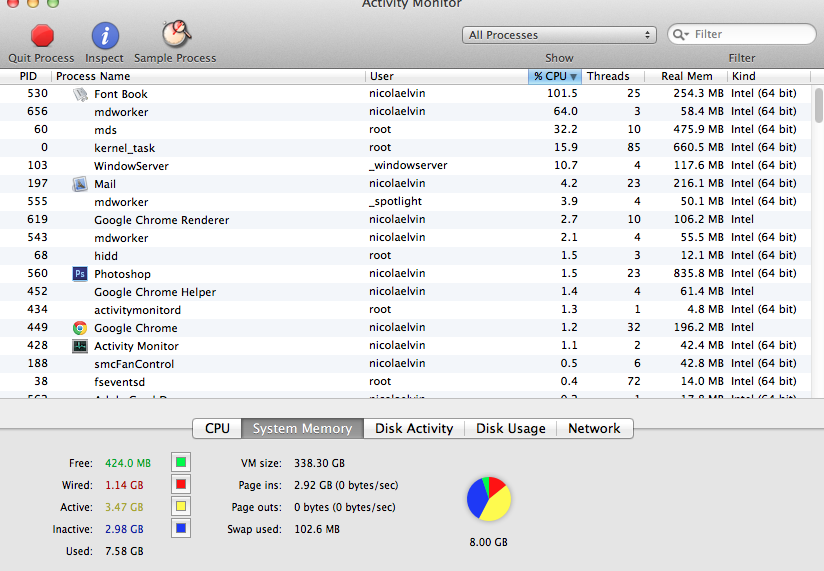Select the kernel_task process row
This screenshot has width=824, height=571.
[x=406, y=148]
